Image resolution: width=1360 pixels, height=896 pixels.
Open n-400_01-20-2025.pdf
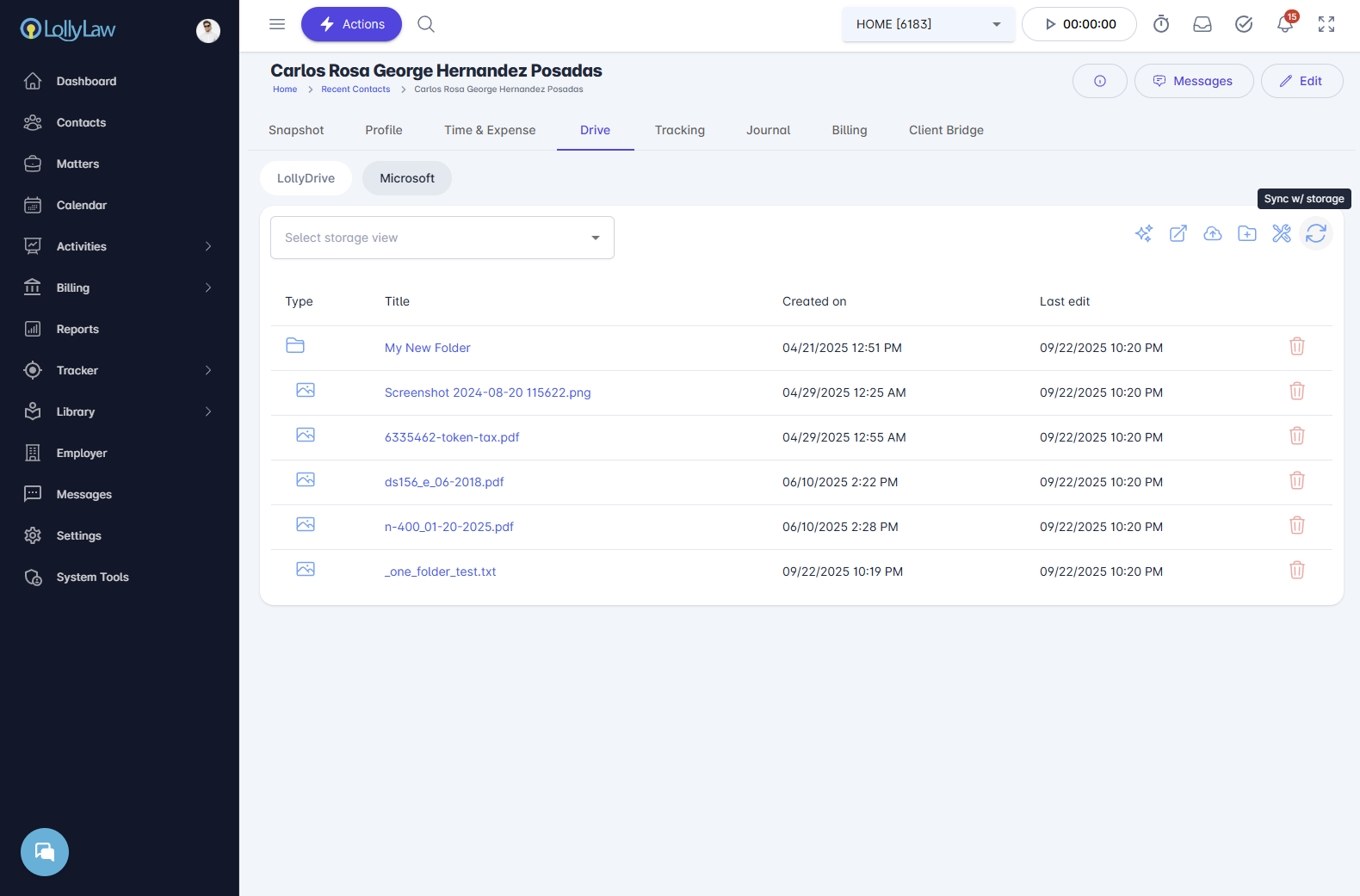coord(449,527)
